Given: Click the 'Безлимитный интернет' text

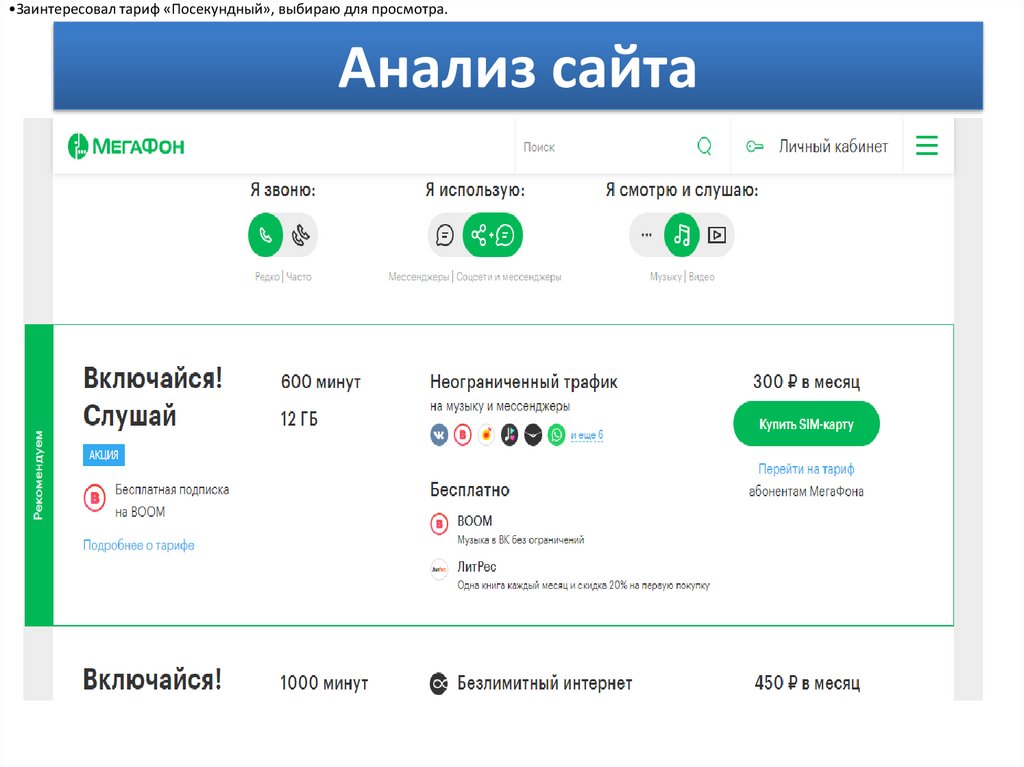Looking at the screenshot, I should tap(545, 683).
